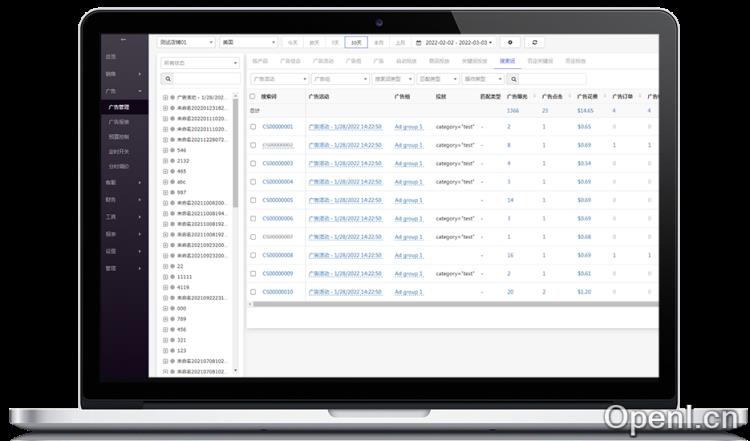Click the grey status dot beside item 546
This screenshot has height=441, width=750.
tap(172, 149)
